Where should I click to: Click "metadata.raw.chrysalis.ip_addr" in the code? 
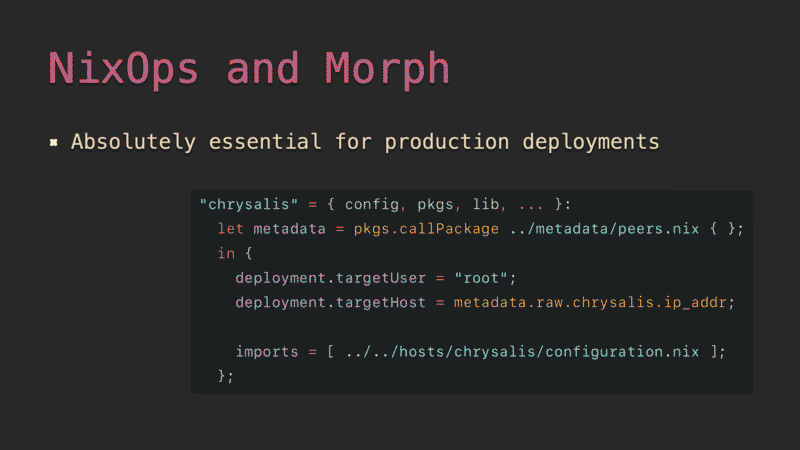tap(590, 303)
